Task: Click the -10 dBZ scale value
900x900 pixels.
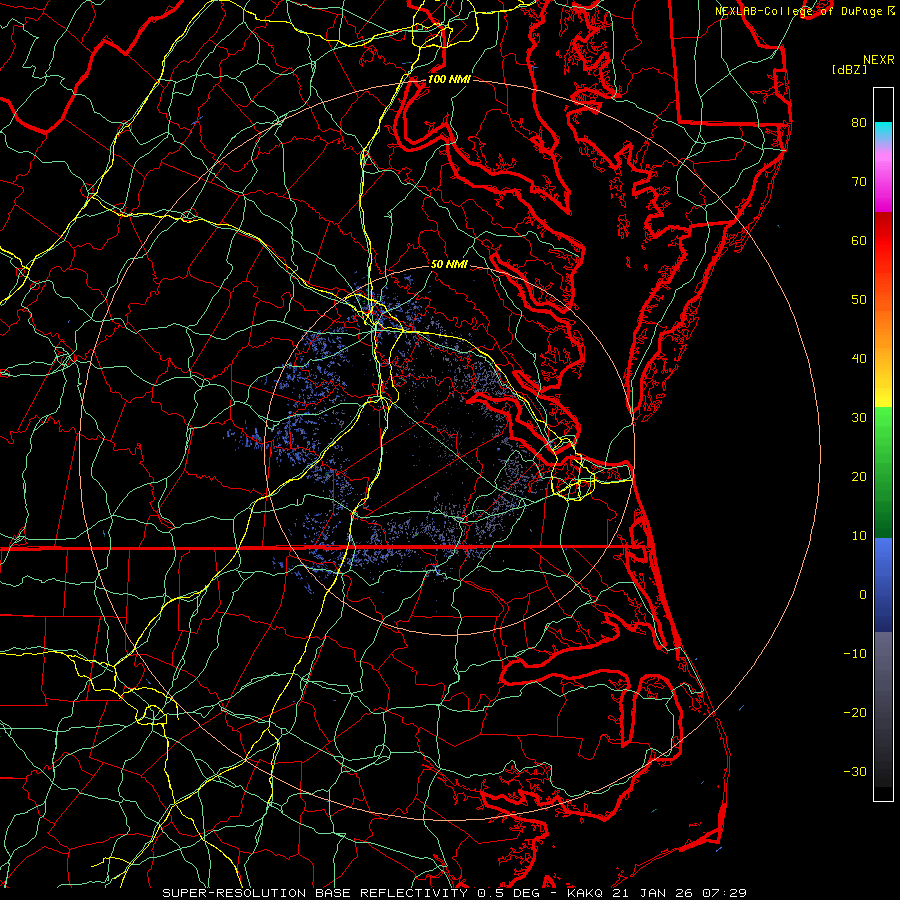Action: (x=855, y=654)
